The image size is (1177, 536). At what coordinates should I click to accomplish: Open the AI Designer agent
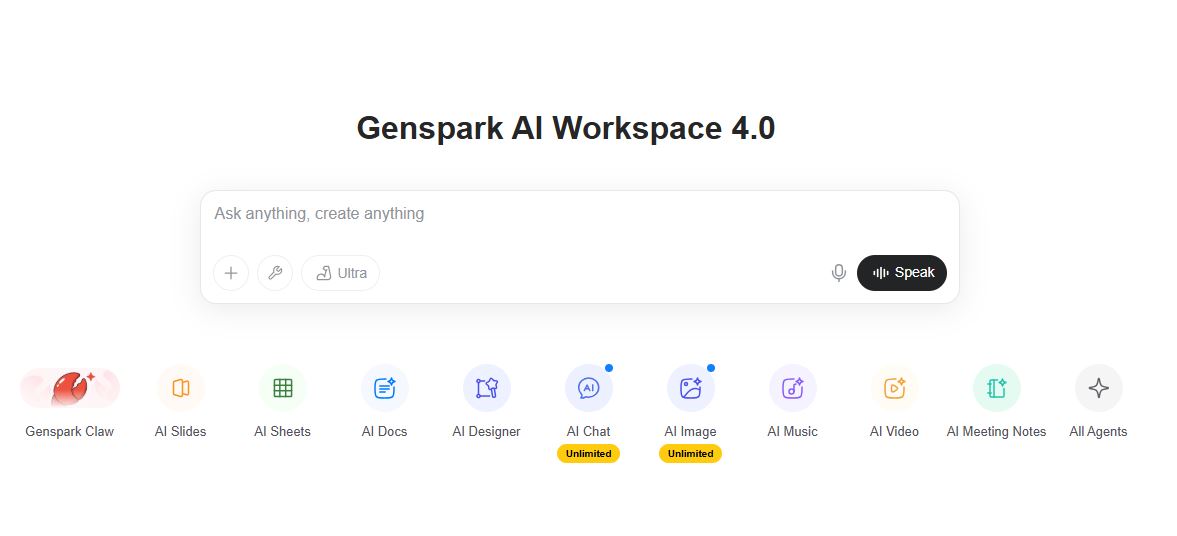(487, 388)
